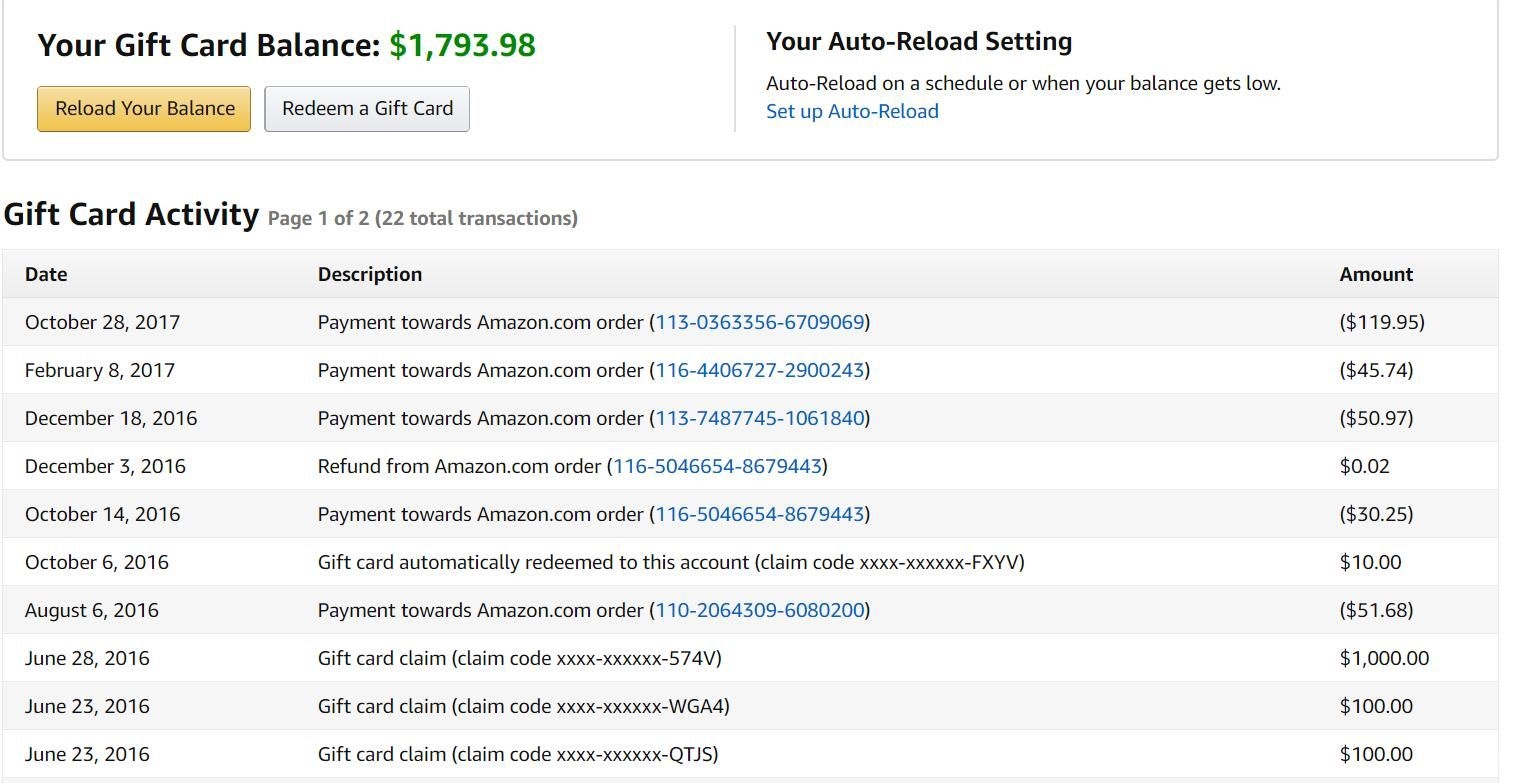Viewport: 1537px width, 783px height.
Task: Select the claim code ending QTJS description
Action: [518, 754]
